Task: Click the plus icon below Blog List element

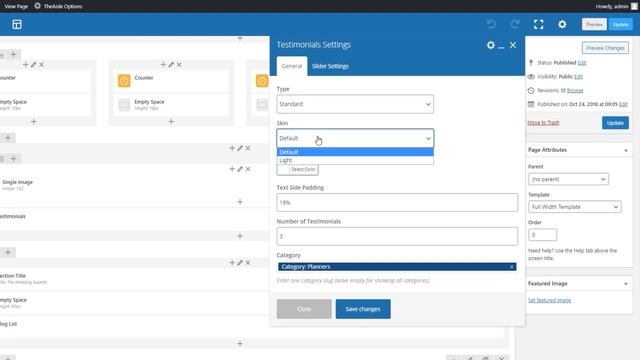Action: coord(240,343)
